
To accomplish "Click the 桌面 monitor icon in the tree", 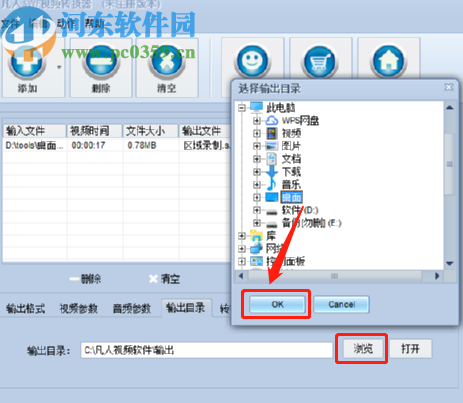I will tap(272, 197).
